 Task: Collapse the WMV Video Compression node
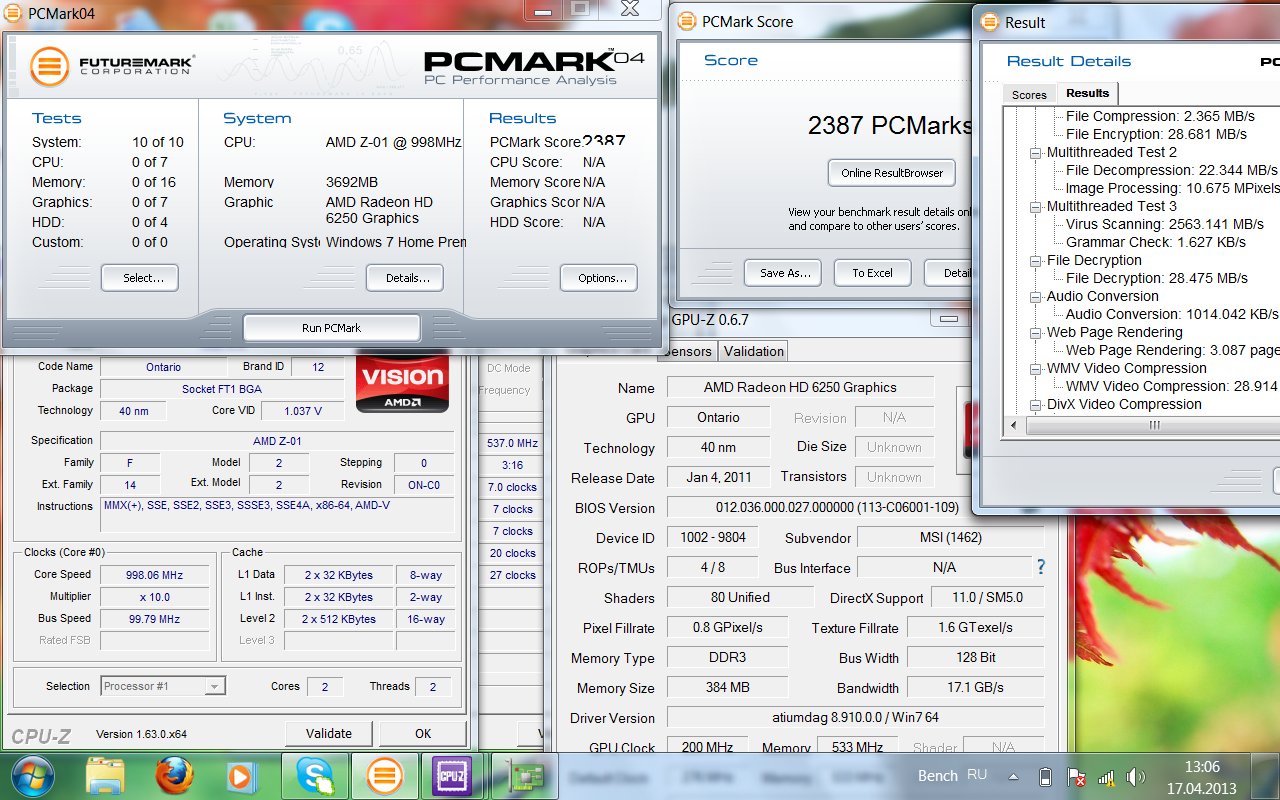point(1036,369)
